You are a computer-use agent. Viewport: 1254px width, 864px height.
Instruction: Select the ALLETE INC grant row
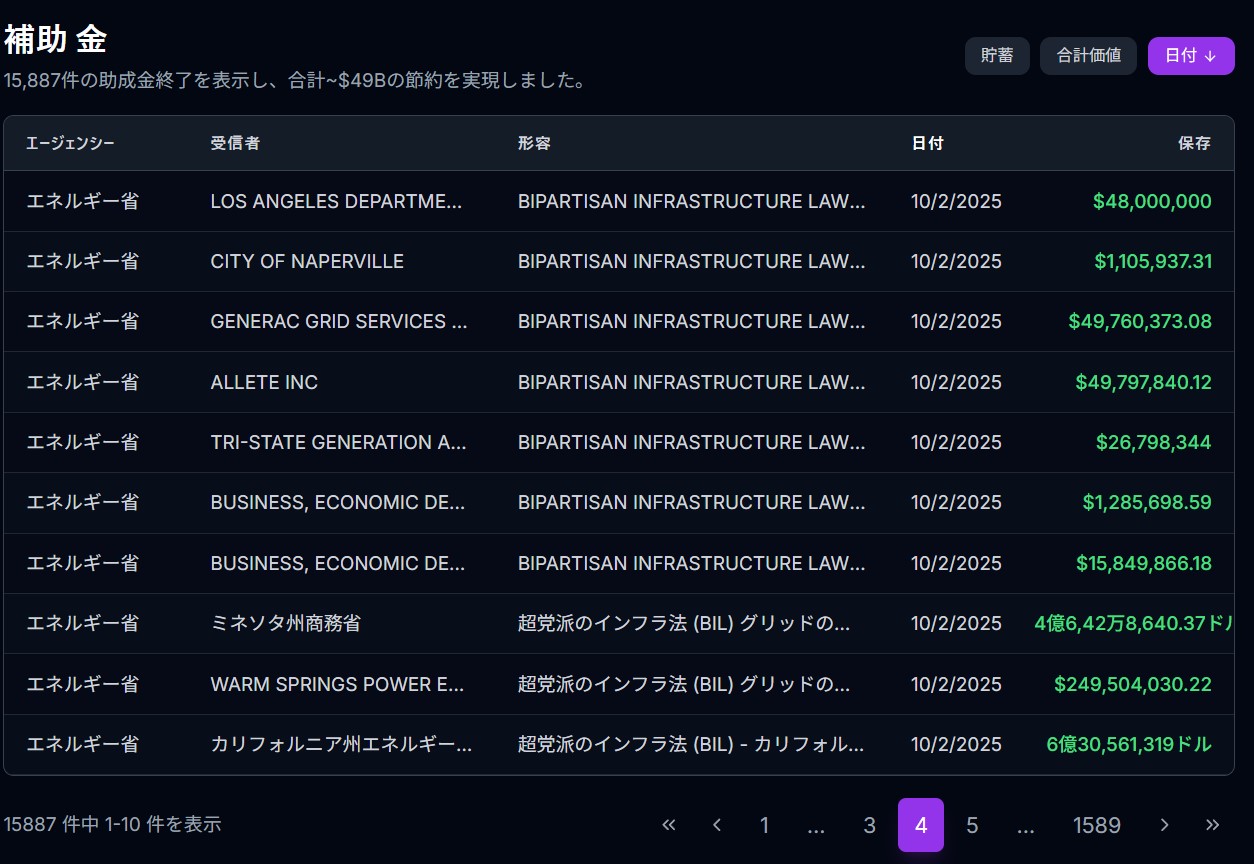[264, 382]
